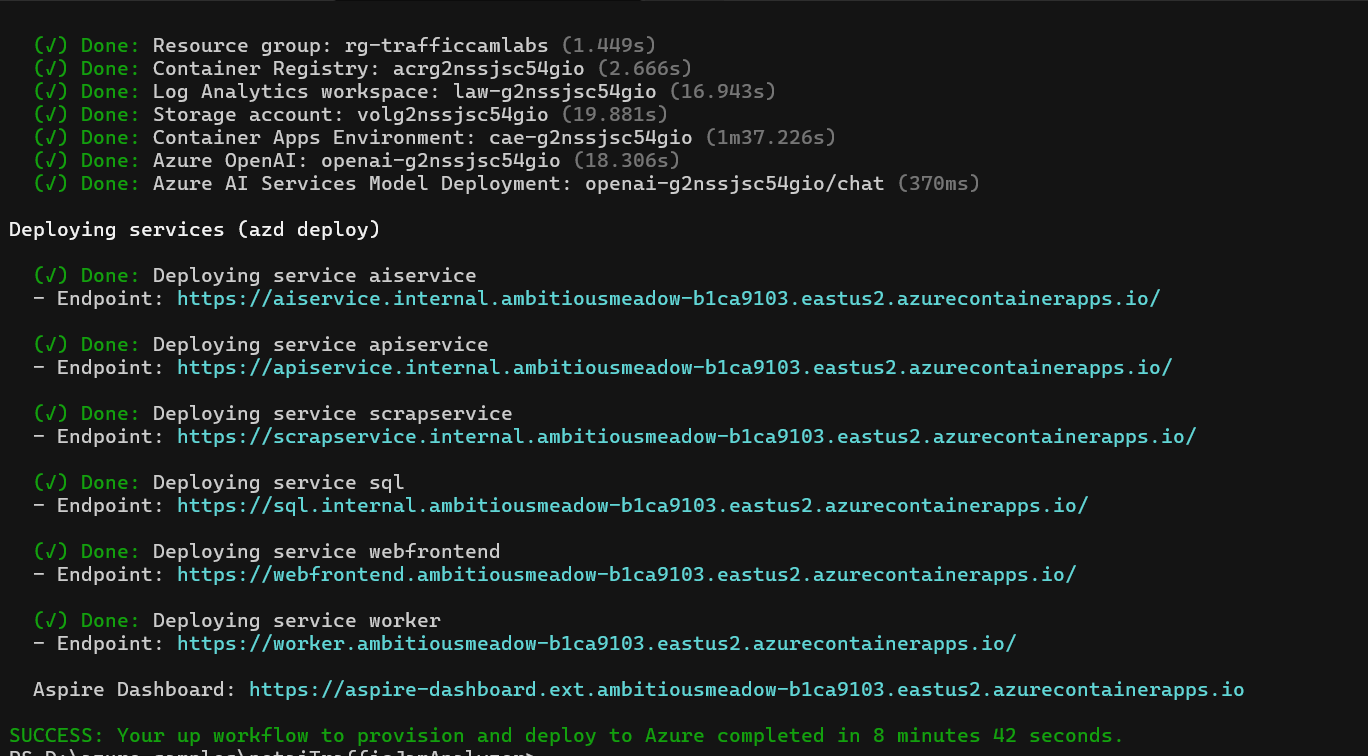The height and width of the screenshot is (756, 1368).
Task: Click 'Deploying service webfrontend' text
Action: click(327, 551)
